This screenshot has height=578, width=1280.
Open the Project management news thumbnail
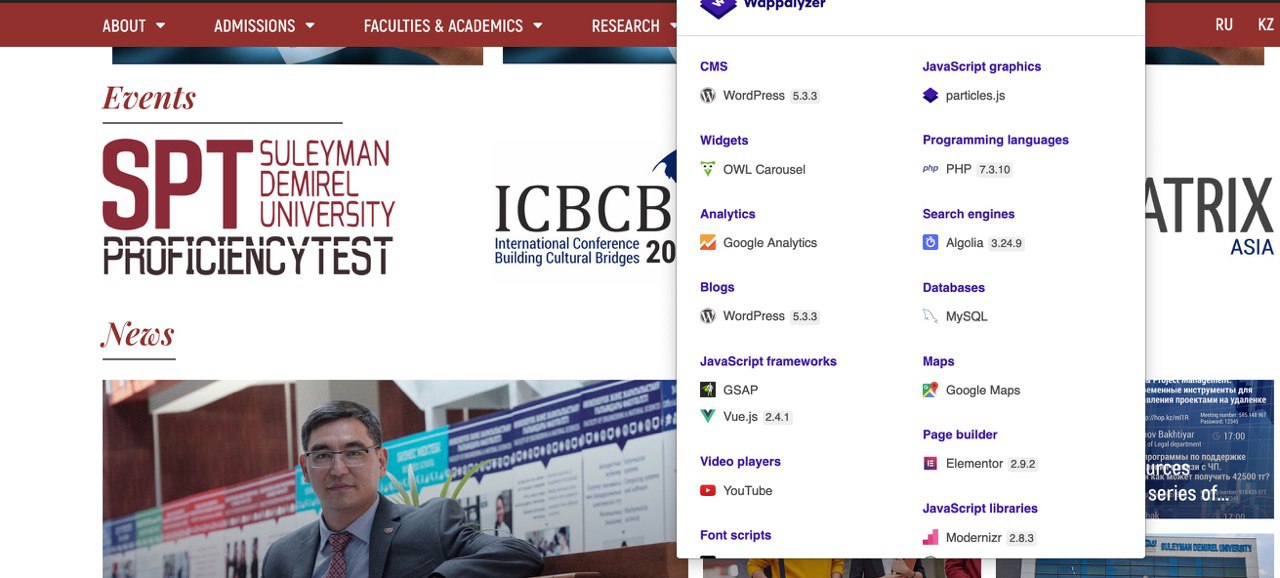pyautogui.click(x=1209, y=450)
